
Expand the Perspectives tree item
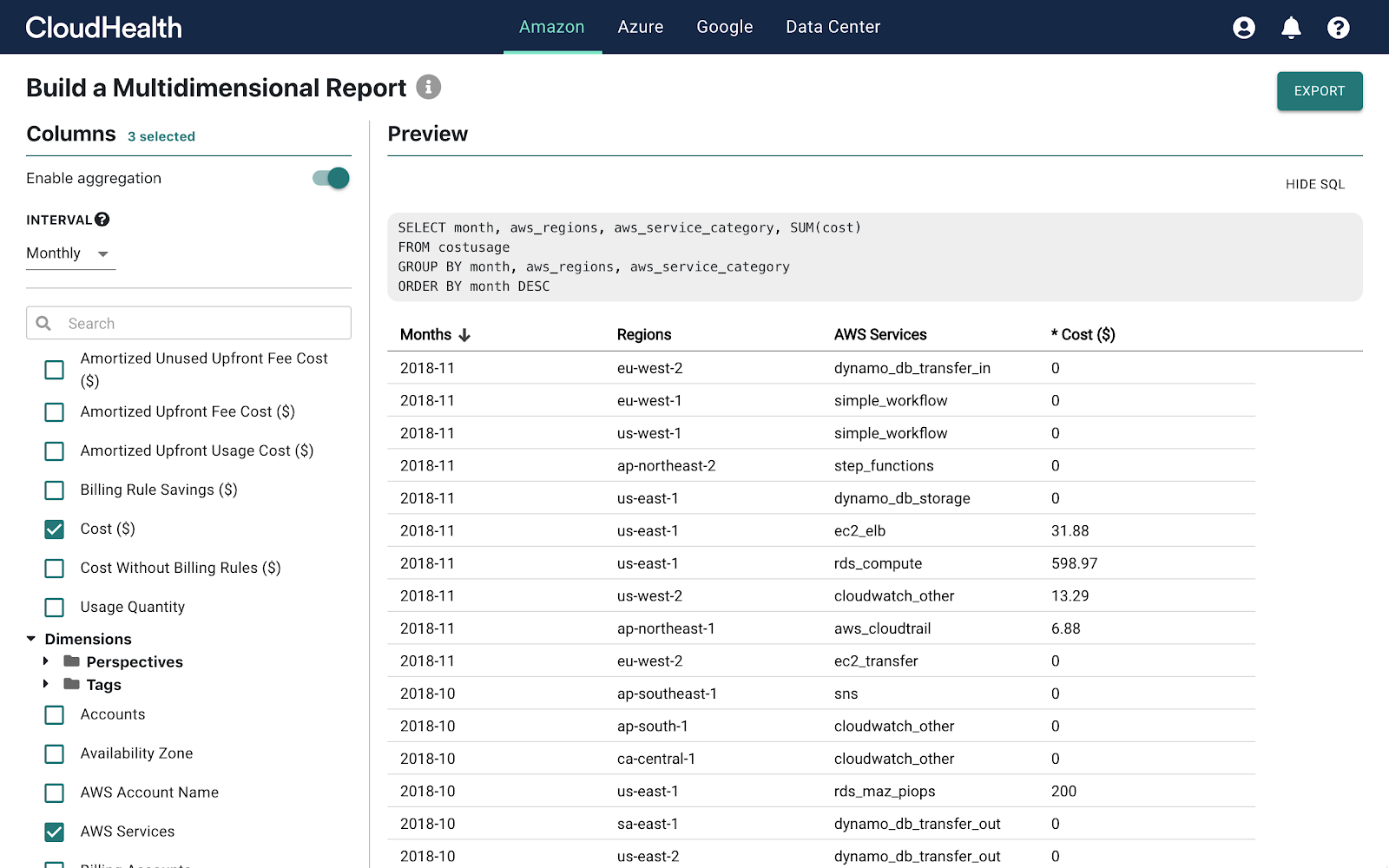click(x=47, y=661)
